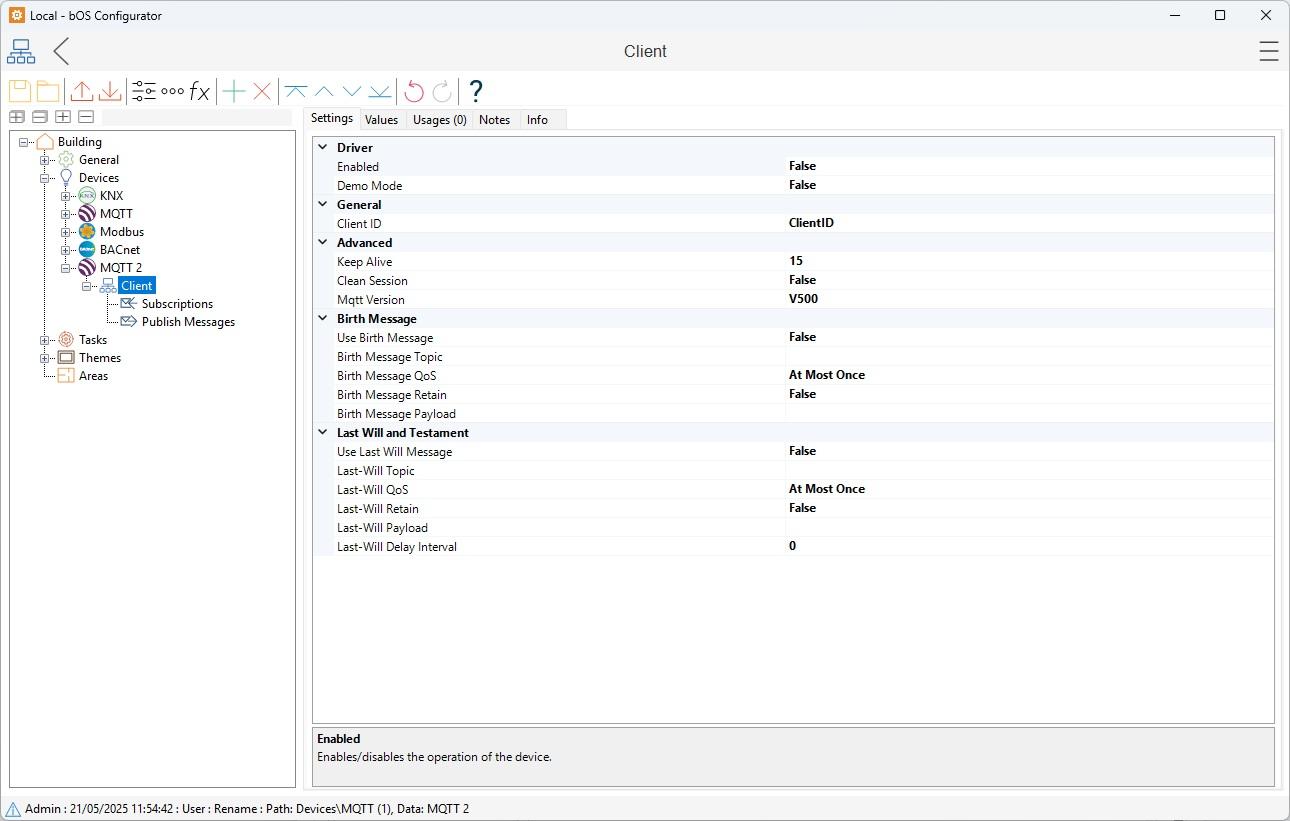Screen dimensions: 1290x821
Task: Click the greyed redo arrow icon
Action: click(442, 91)
